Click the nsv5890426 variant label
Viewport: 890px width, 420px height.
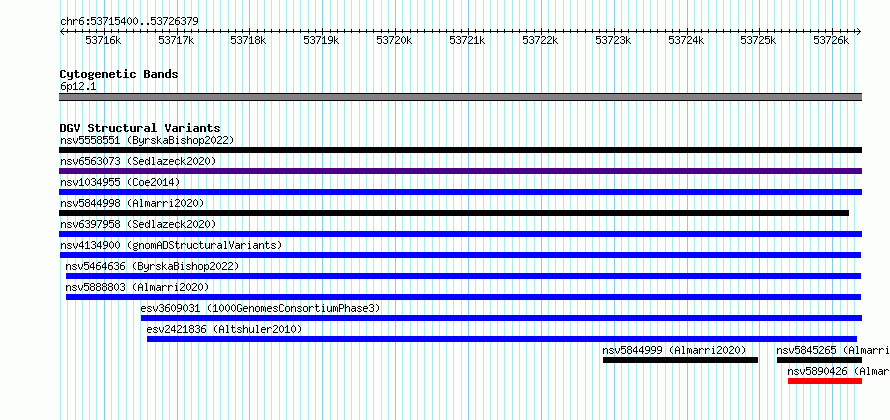pyautogui.click(x=838, y=371)
